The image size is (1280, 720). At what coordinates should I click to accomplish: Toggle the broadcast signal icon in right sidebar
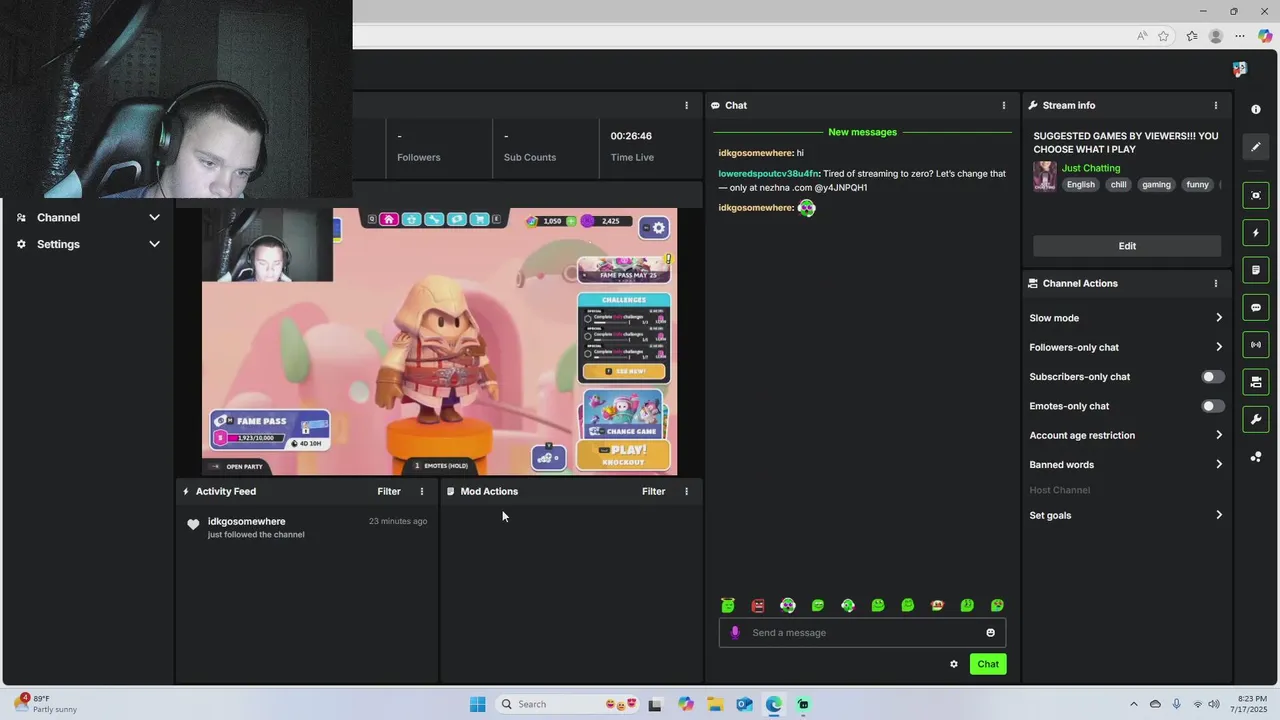tap(1256, 345)
